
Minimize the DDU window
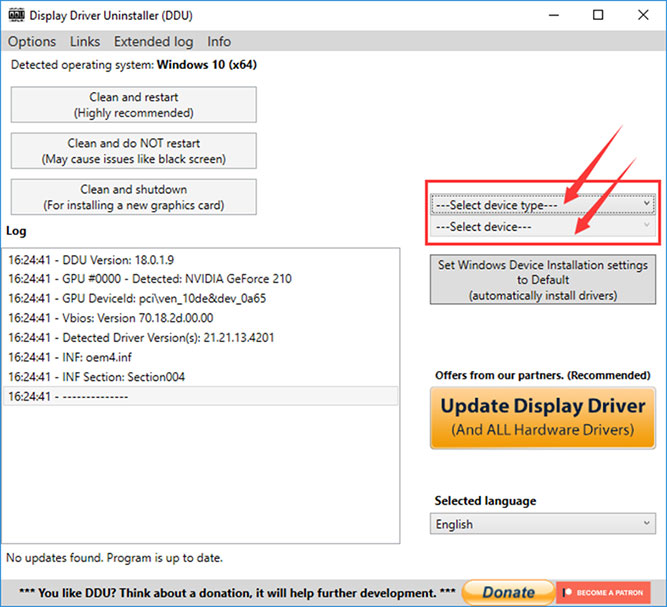pyautogui.click(x=554, y=15)
